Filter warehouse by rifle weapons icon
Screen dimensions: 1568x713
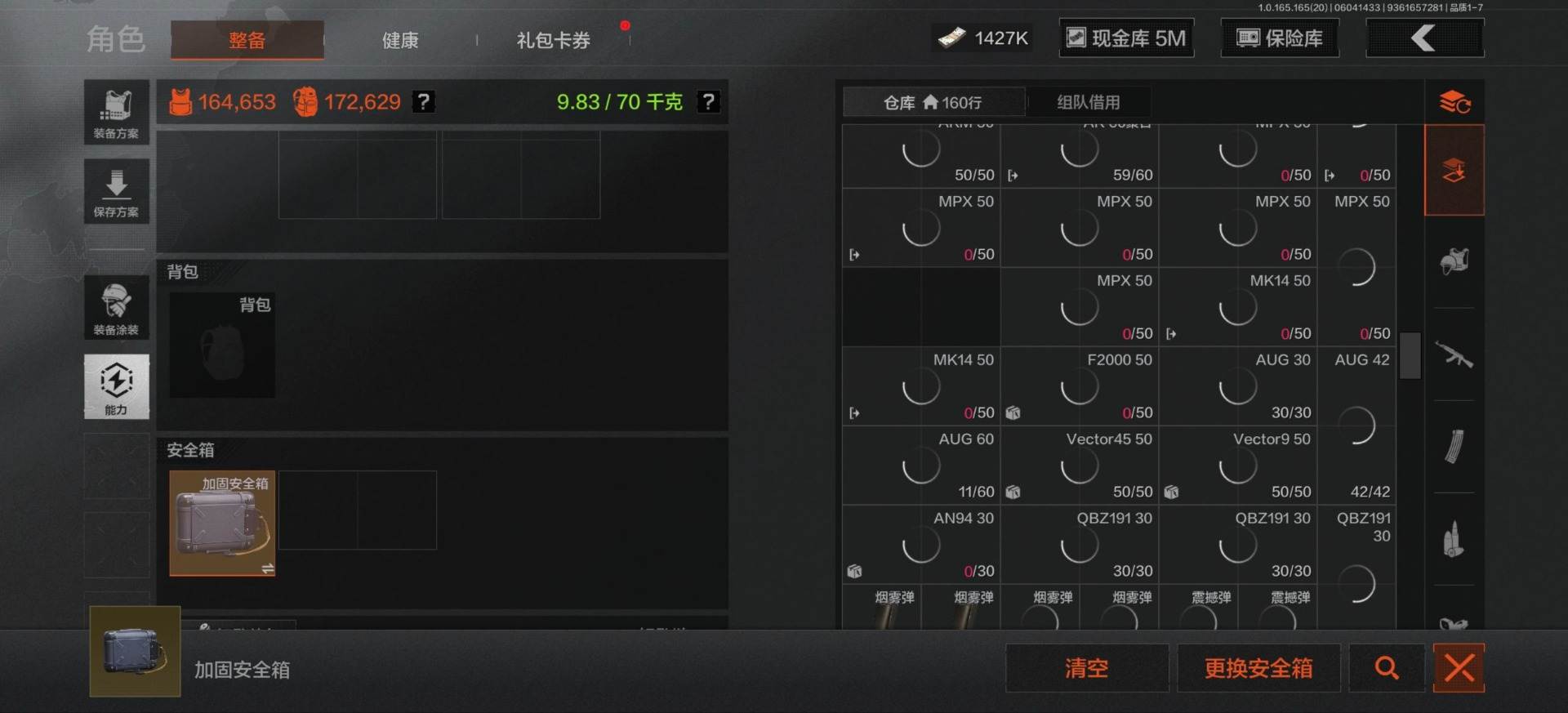[x=1454, y=355]
